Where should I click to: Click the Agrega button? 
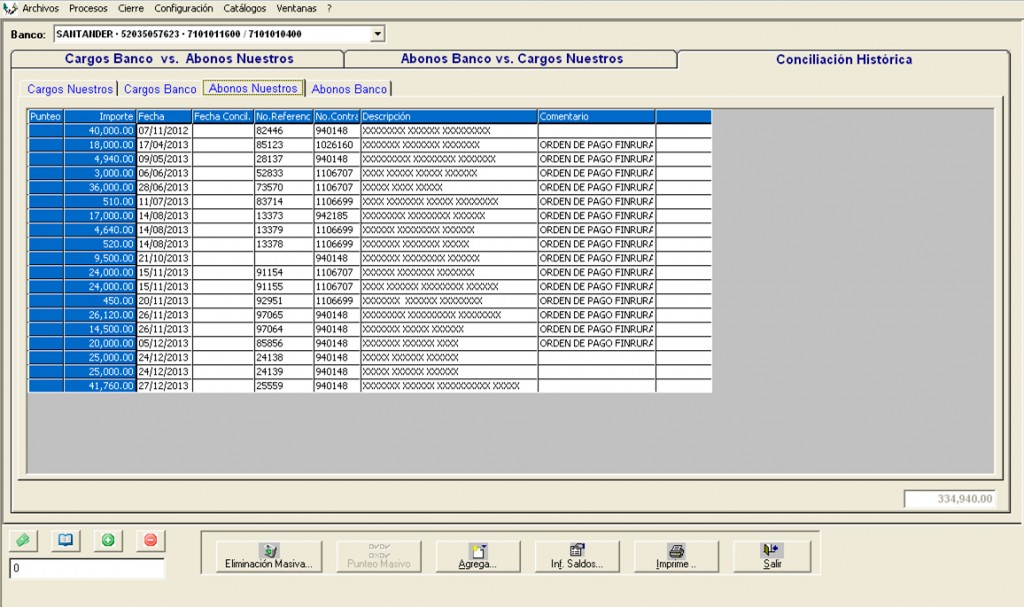coord(477,556)
